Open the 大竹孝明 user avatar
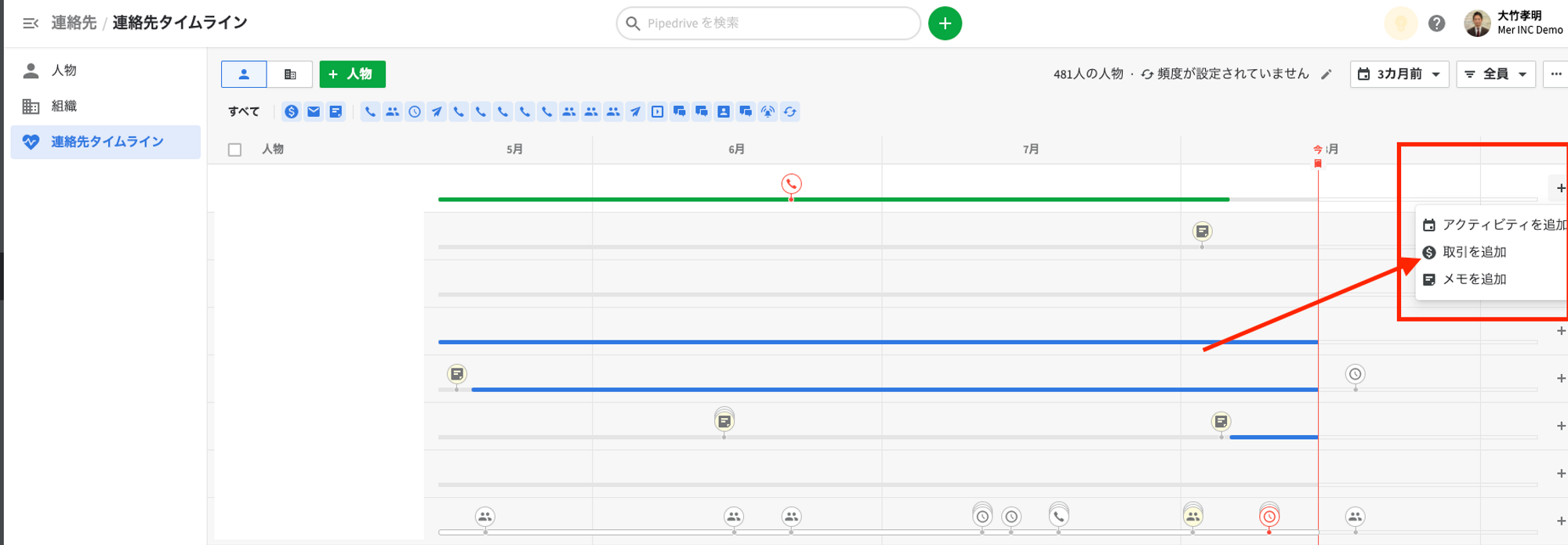 point(1477,24)
